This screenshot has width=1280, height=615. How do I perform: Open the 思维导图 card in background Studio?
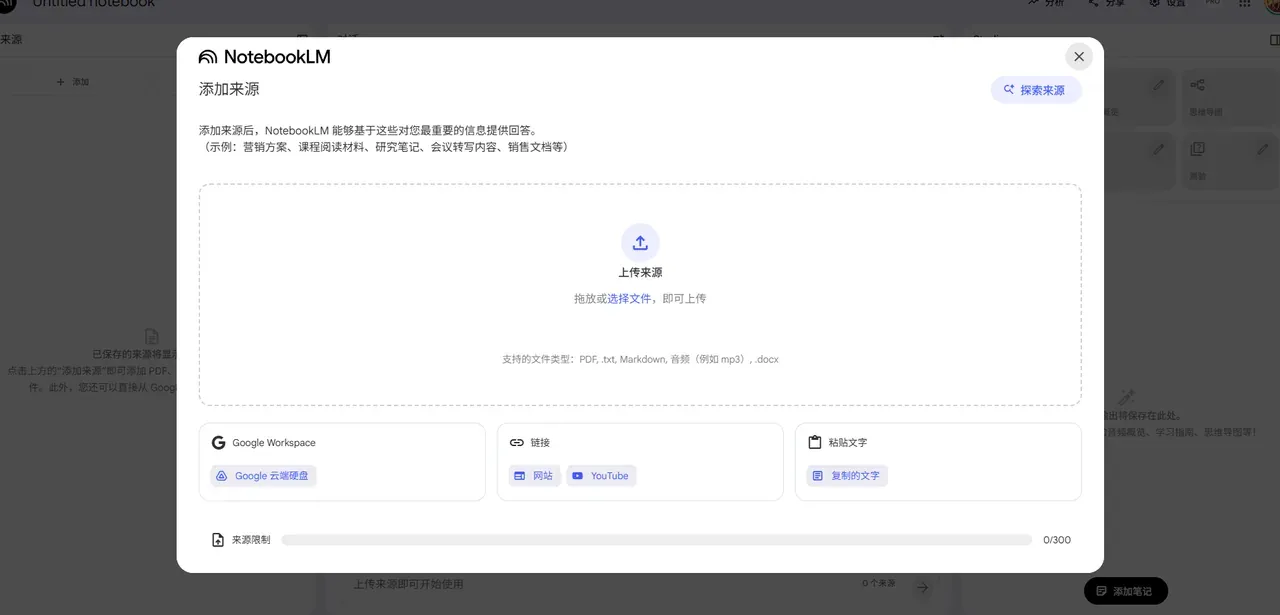(x=1230, y=98)
